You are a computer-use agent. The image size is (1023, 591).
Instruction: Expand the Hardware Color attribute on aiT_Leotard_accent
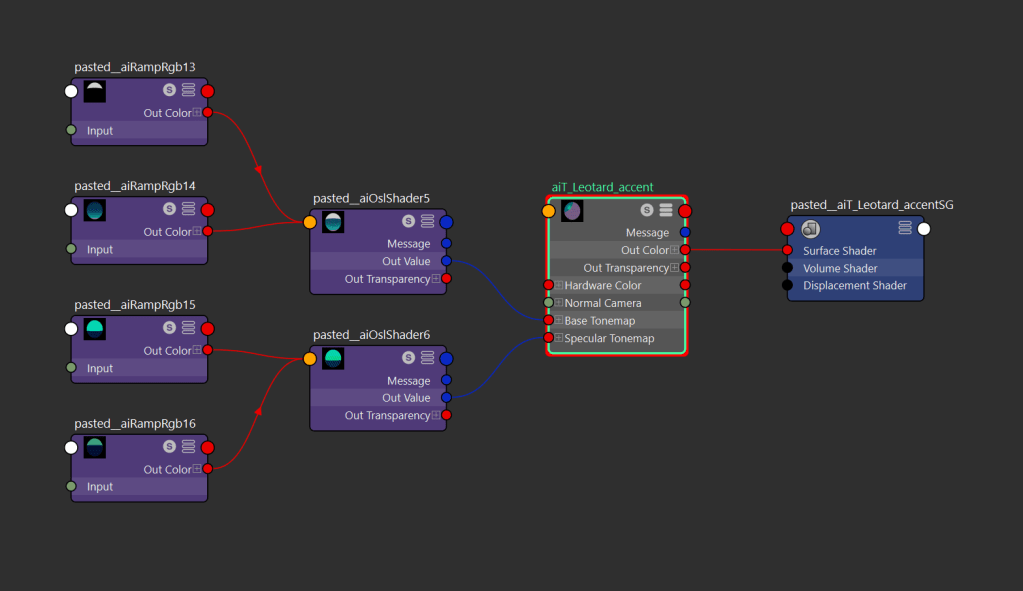[559, 286]
